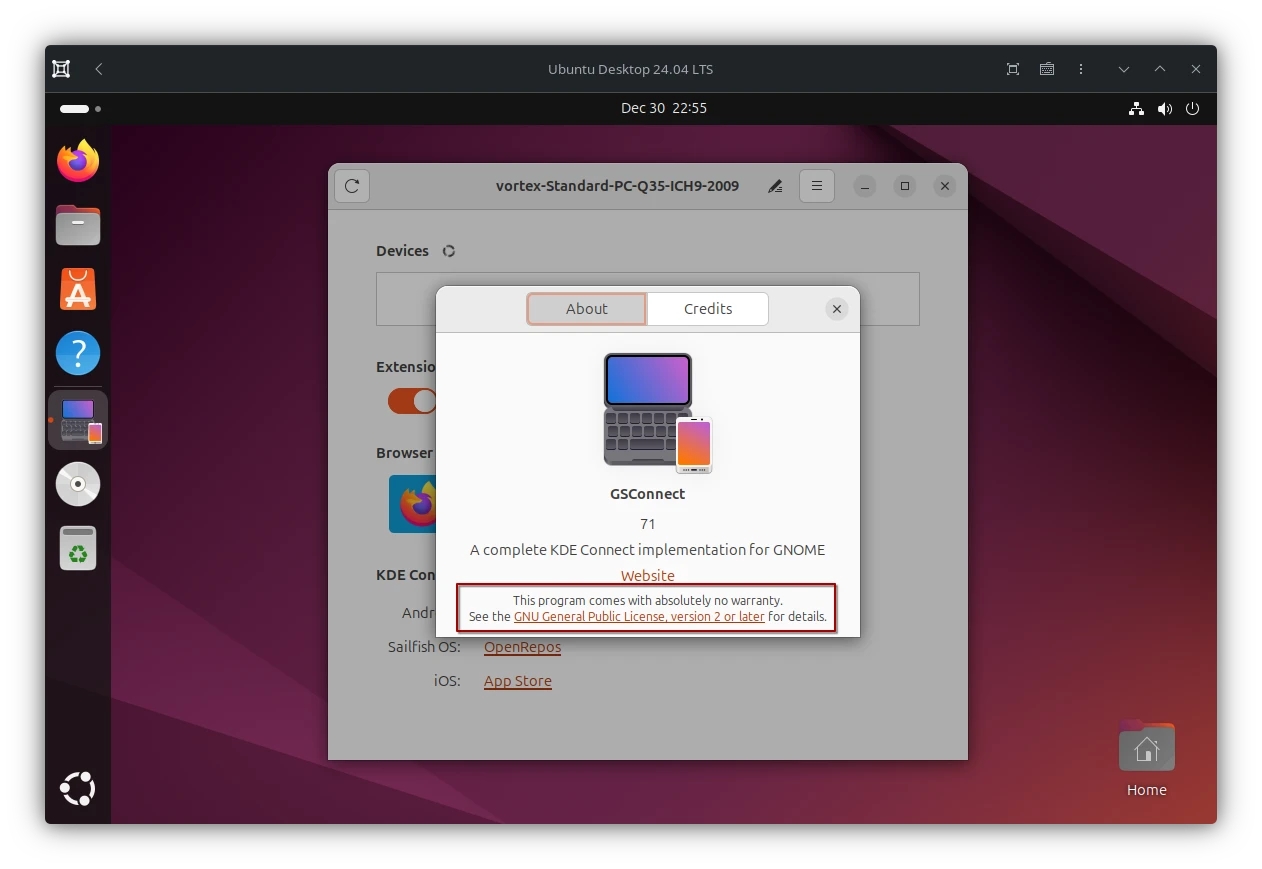Turn off the extension enable switch
Image resolution: width=1262 pixels, height=869 pixels.
409,401
